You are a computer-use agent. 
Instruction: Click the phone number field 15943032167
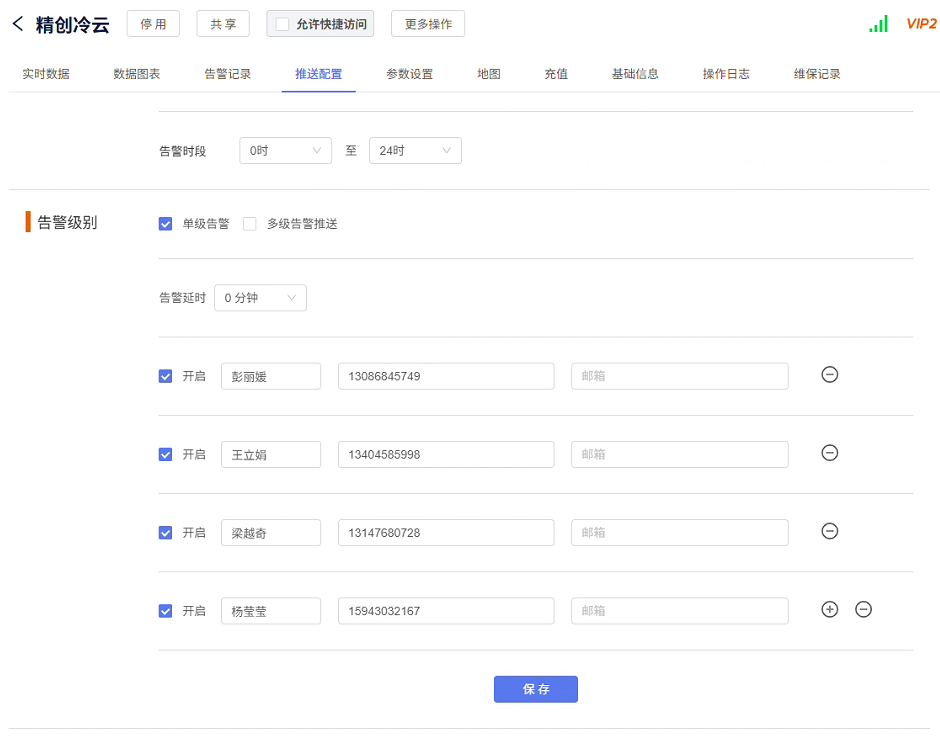[x=446, y=610]
